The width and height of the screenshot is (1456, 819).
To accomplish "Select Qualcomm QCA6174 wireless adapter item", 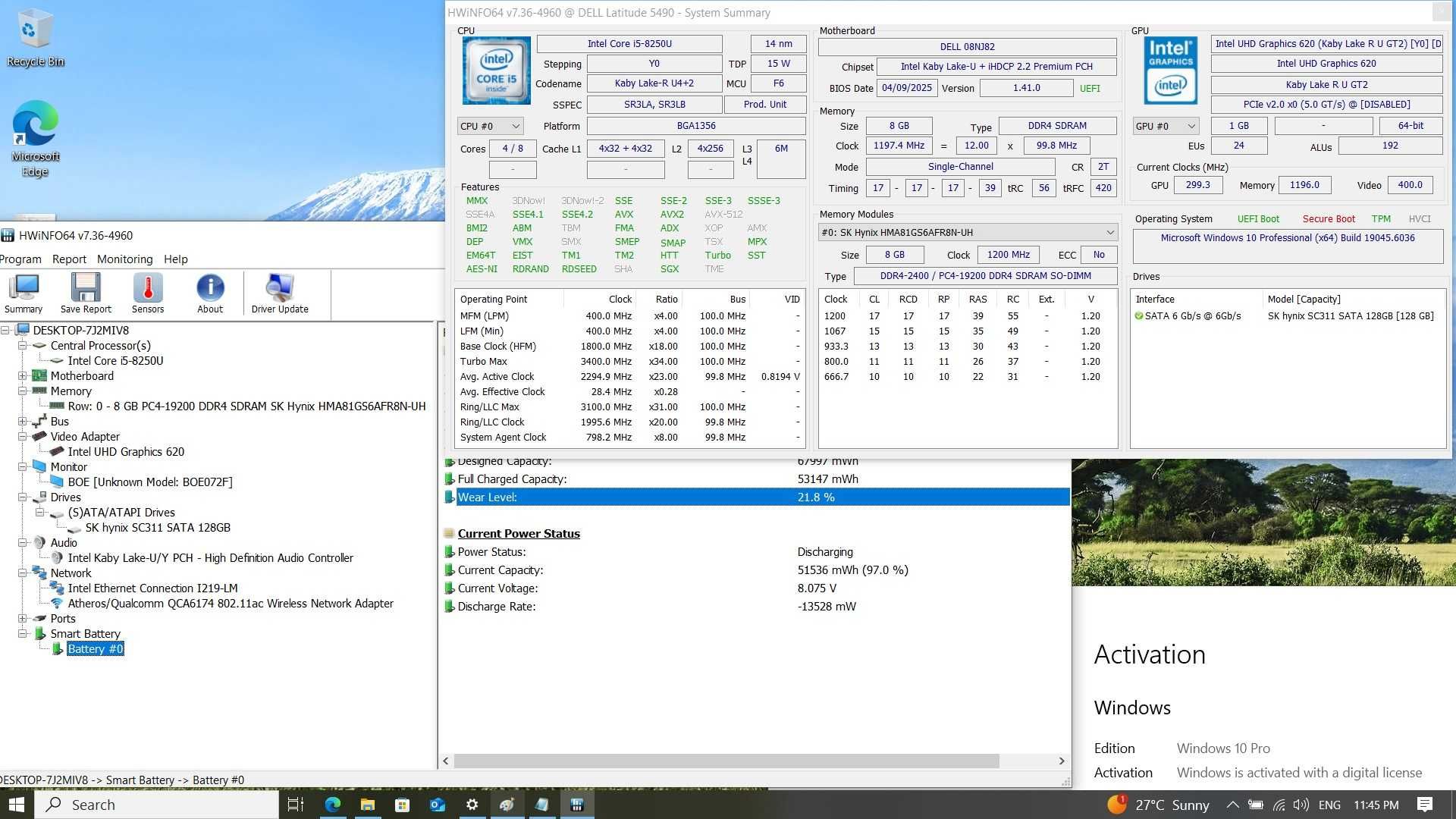I will [231, 604].
